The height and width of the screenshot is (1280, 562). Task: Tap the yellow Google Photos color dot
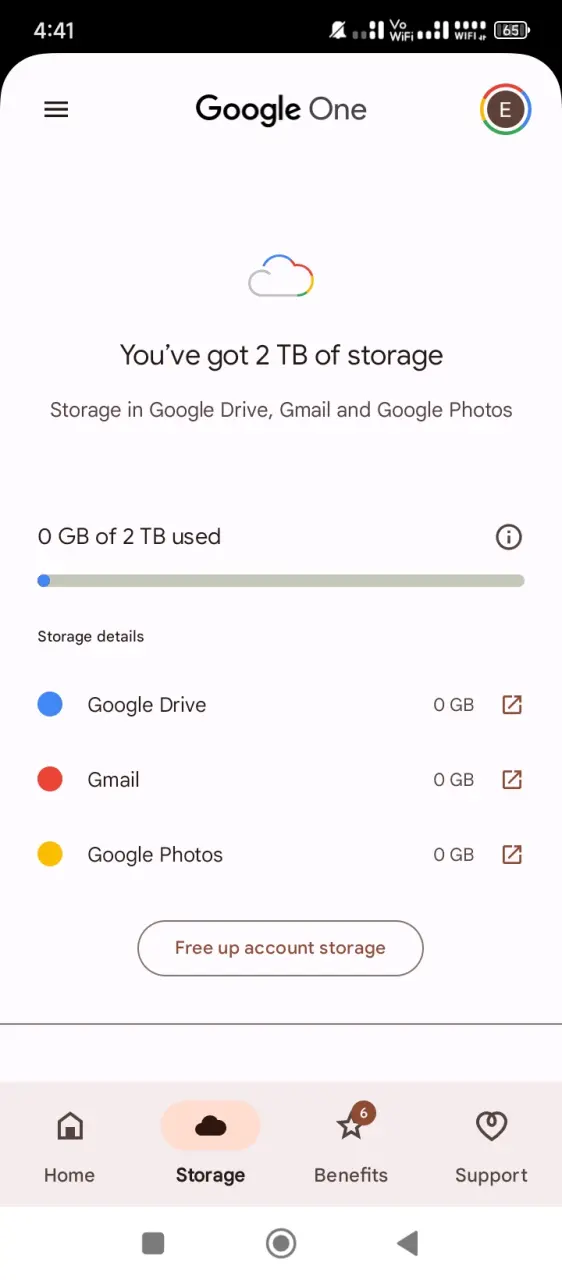pyautogui.click(x=50, y=855)
